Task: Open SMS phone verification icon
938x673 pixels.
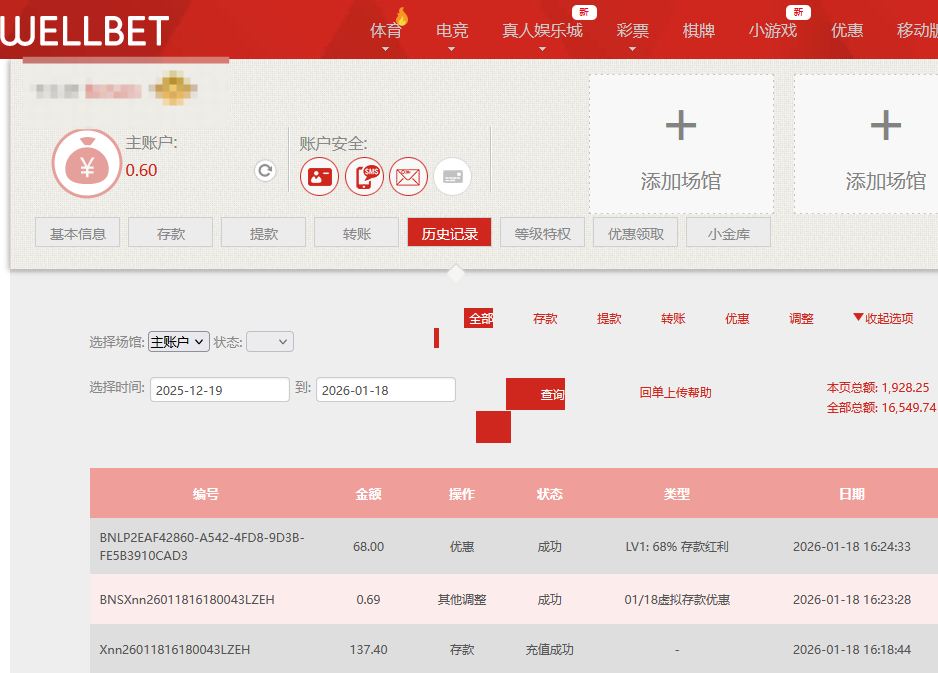Action: tap(364, 177)
